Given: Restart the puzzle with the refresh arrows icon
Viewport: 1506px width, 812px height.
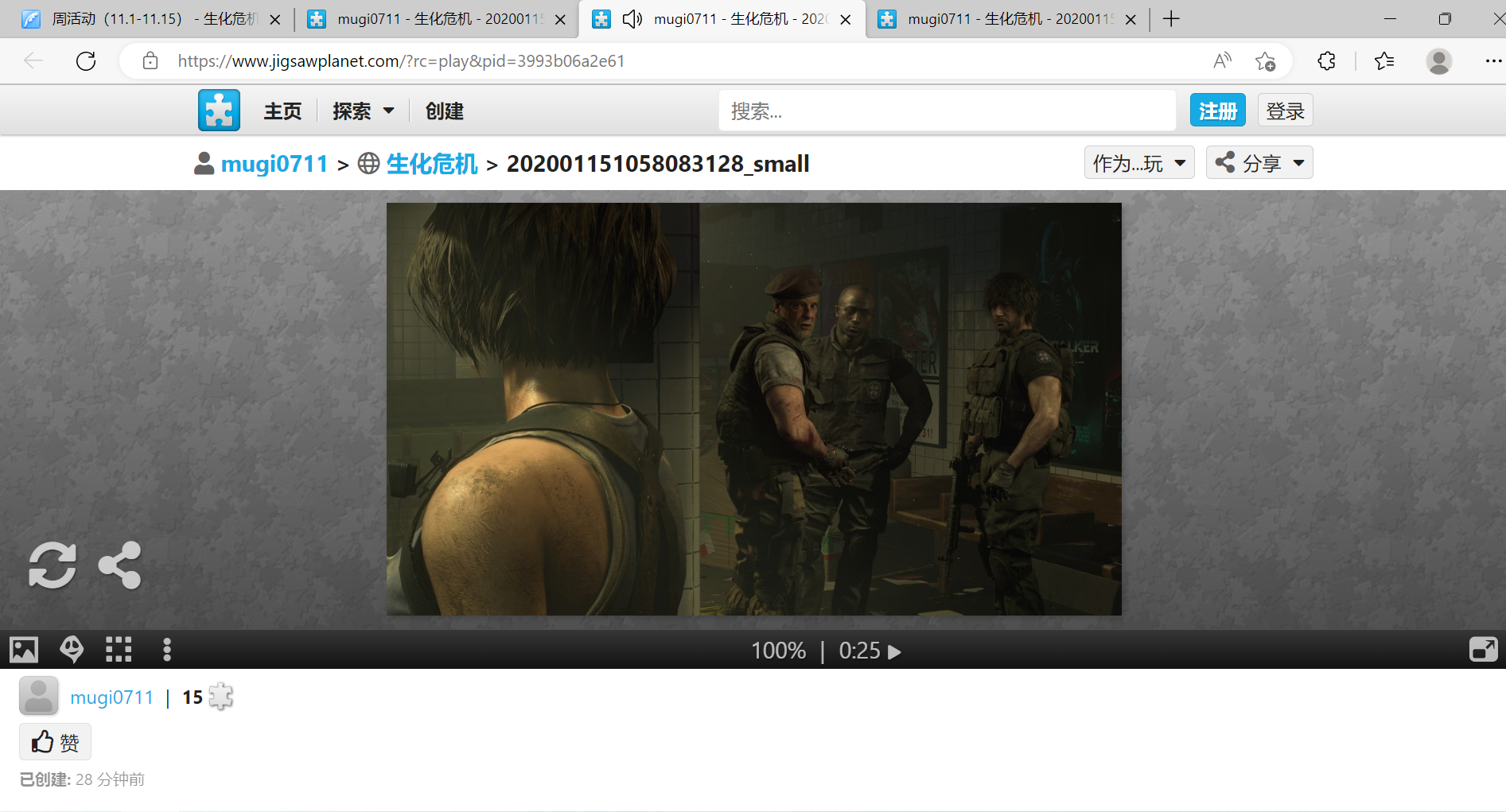Looking at the screenshot, I should 53,565.
